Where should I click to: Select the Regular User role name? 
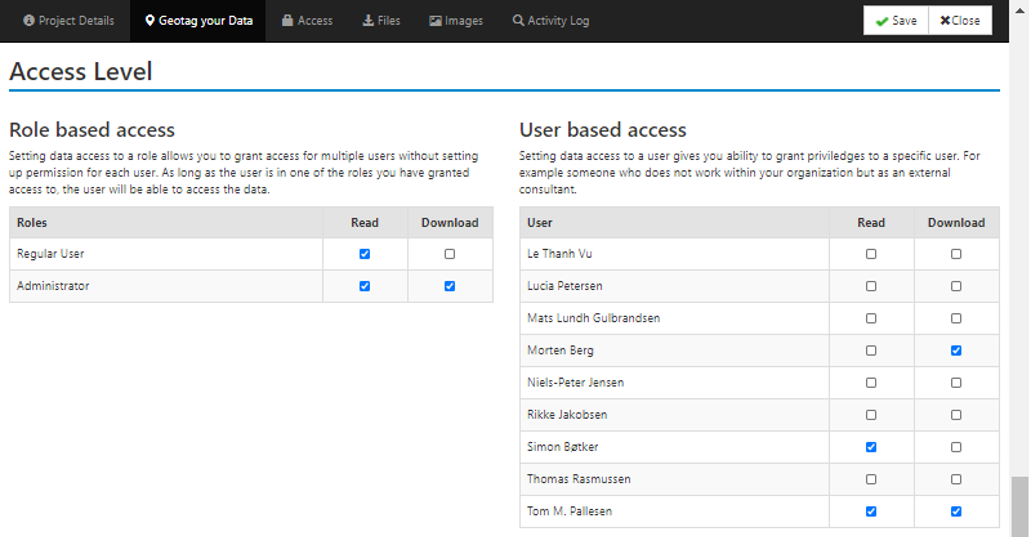(x=51, y=254)
